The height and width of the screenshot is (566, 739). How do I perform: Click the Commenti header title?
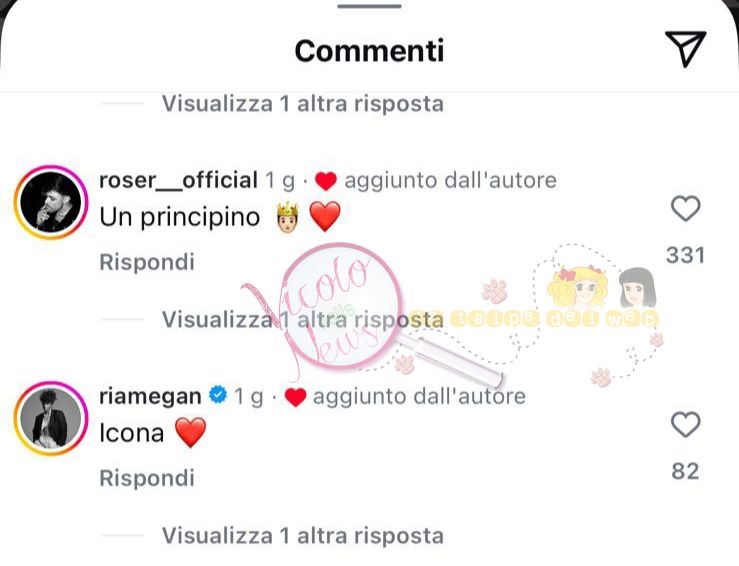(370, 50)
